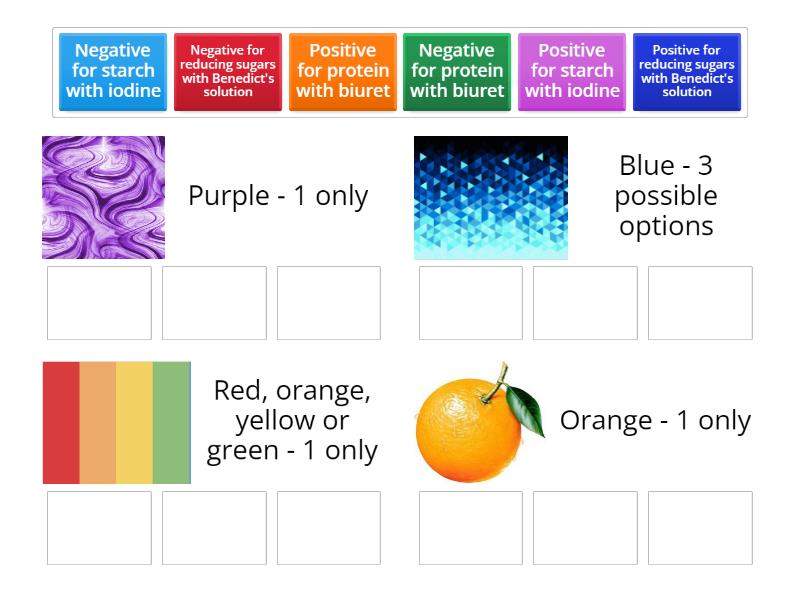Click the "Orange - 1 only" label
This screenshot has height=600, width=800.
pos(657,421)
